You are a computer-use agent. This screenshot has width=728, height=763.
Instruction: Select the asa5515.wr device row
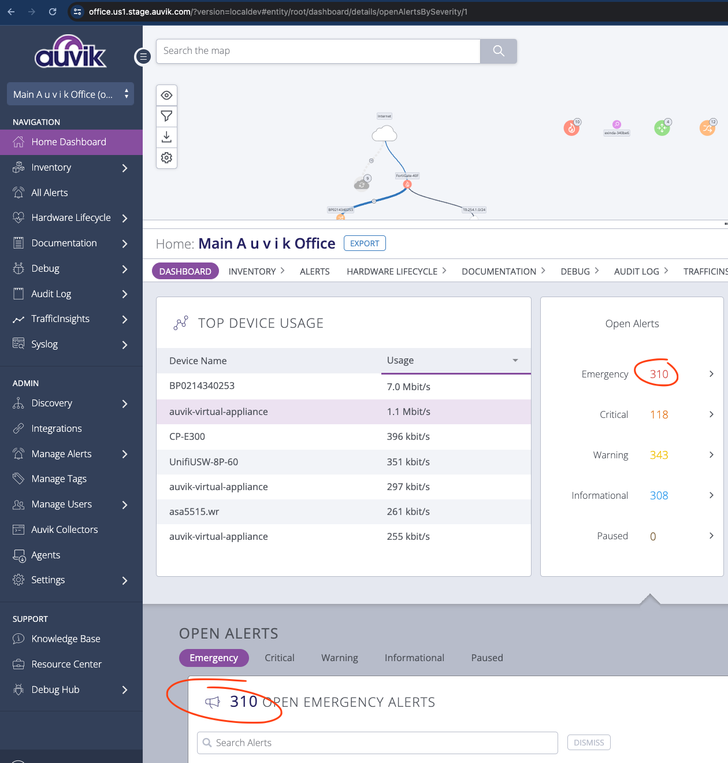pos(344,511)
